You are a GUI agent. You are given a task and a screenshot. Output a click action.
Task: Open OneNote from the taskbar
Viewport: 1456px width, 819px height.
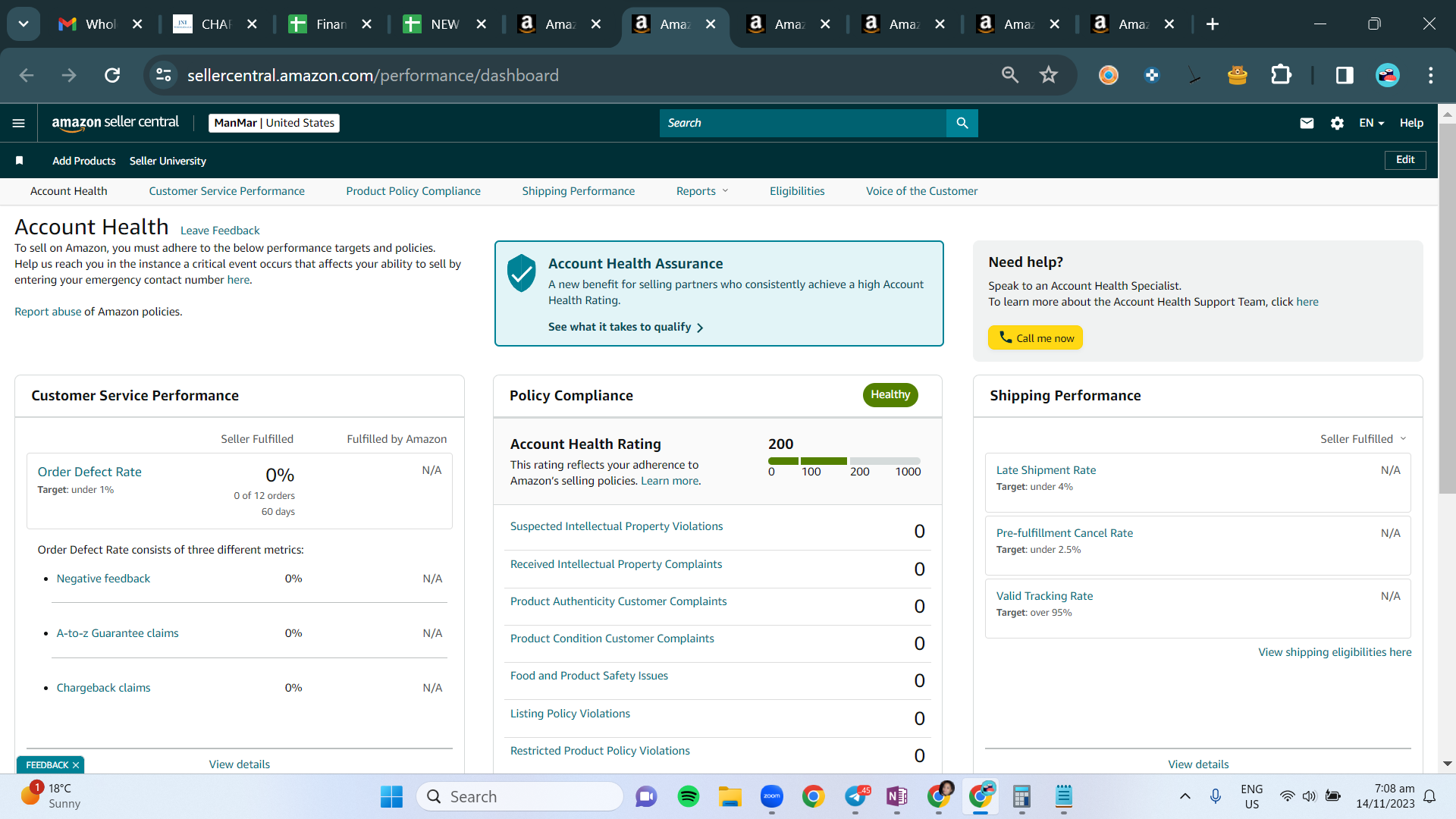[x=897, y=796]
